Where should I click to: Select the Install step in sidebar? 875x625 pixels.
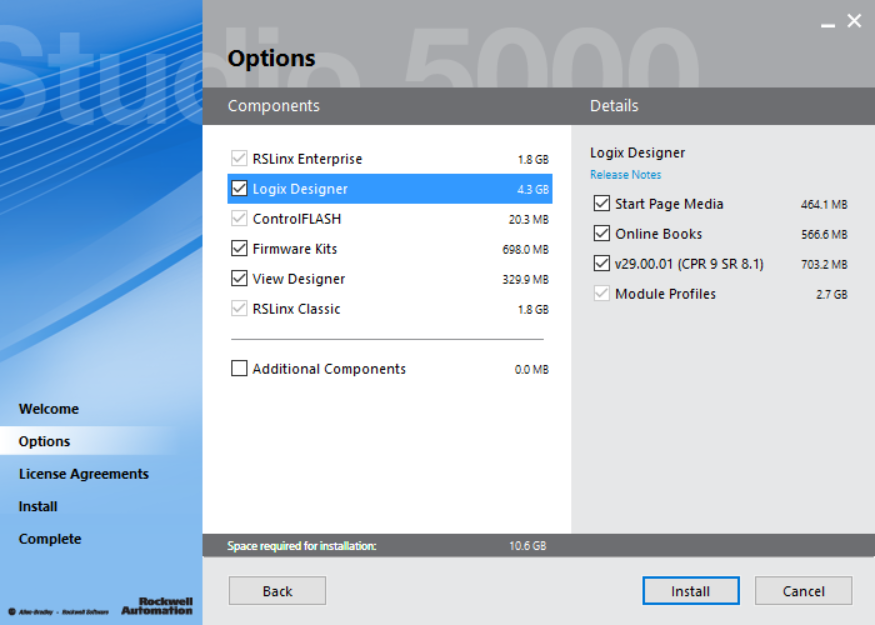coord(38,506)
